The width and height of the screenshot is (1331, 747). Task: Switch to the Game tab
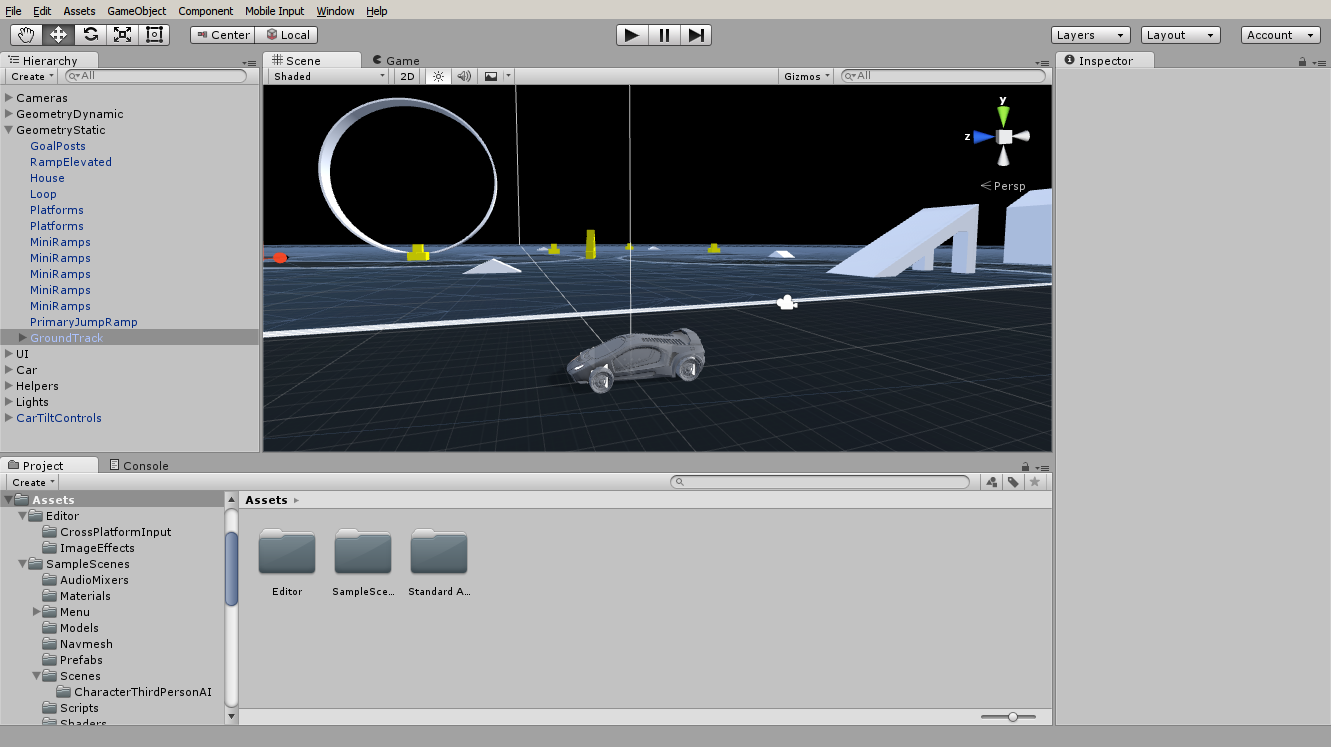coord(396,61)
